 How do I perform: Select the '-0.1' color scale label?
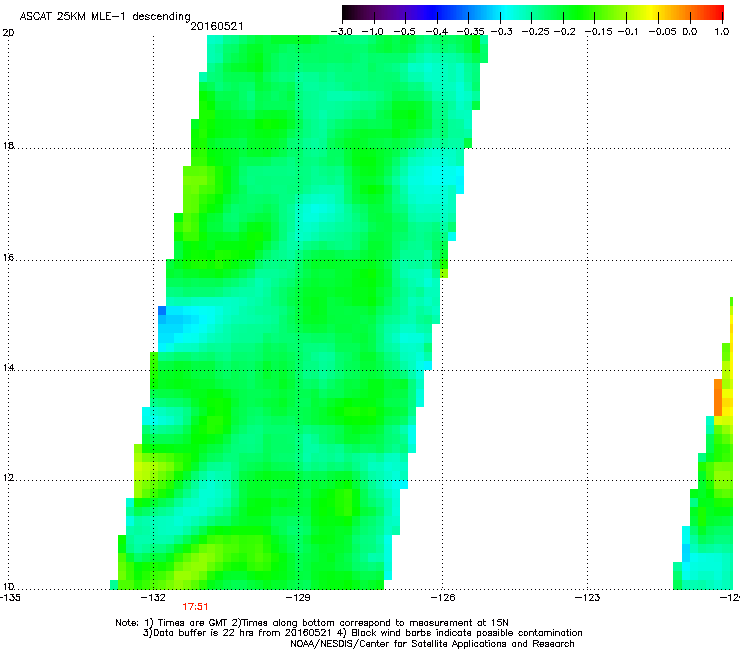[628, 32]
